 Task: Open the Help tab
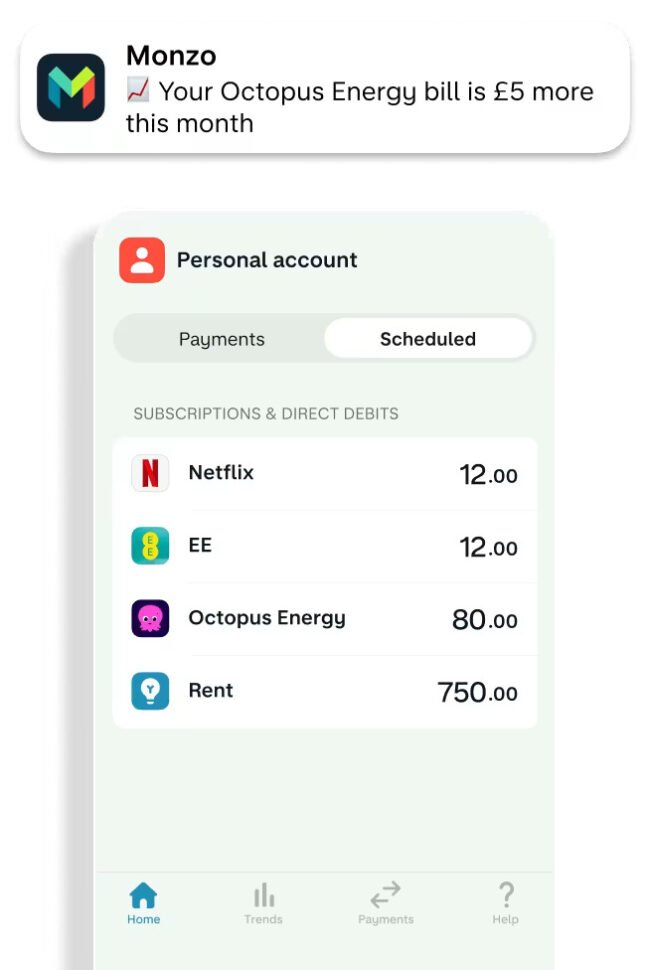pyautogui.click(x=505, y=903)
